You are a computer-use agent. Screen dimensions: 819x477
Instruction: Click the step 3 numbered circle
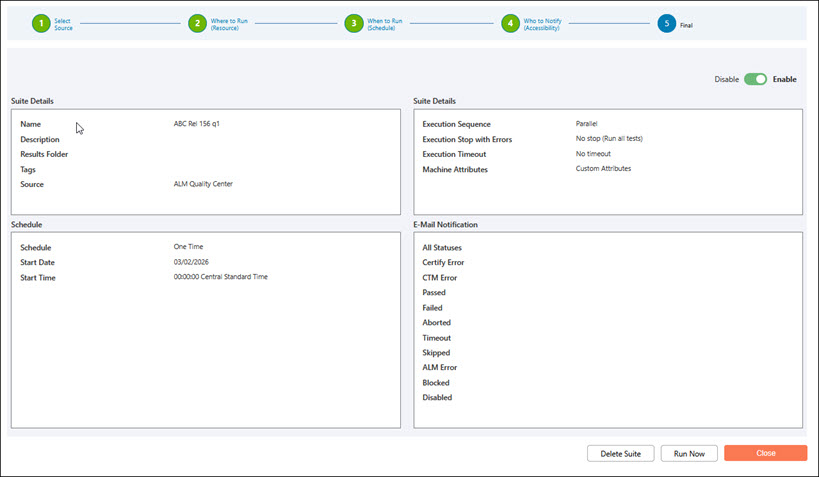tap(354, 24)
